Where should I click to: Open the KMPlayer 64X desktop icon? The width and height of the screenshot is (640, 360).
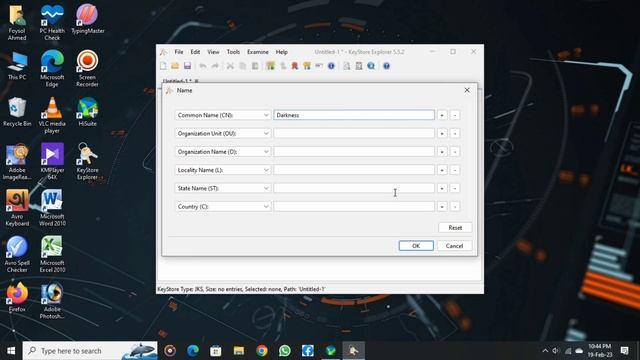[x=52, y=161]
